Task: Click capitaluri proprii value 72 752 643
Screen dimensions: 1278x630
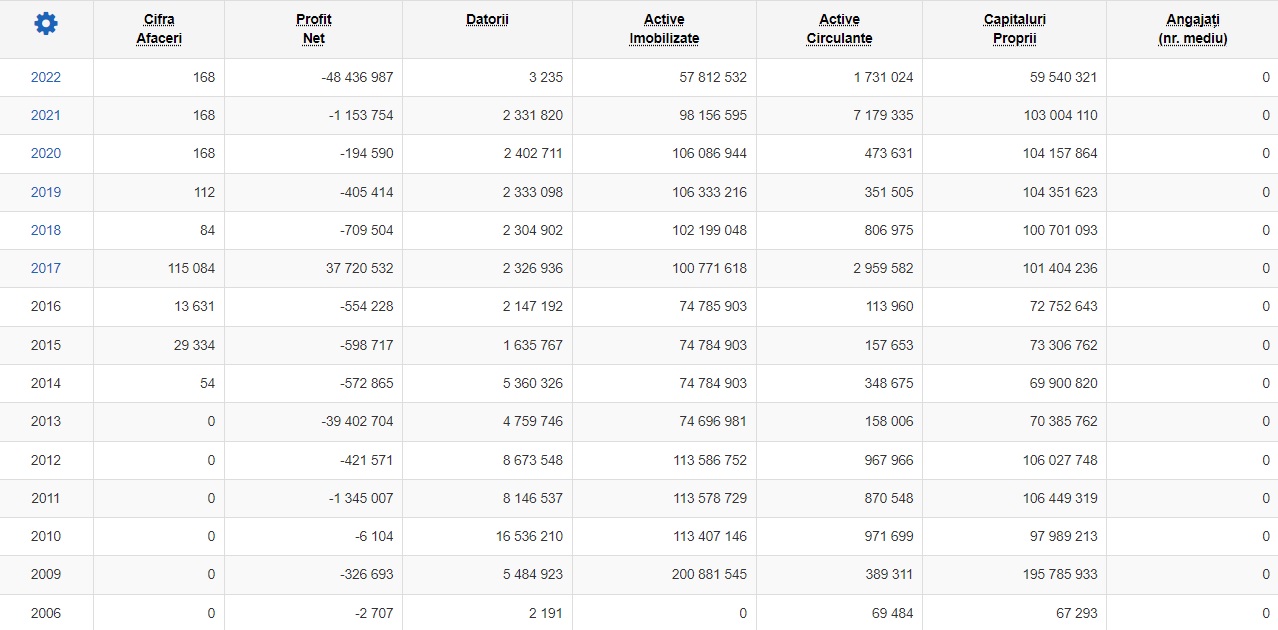Action: 1064,306
